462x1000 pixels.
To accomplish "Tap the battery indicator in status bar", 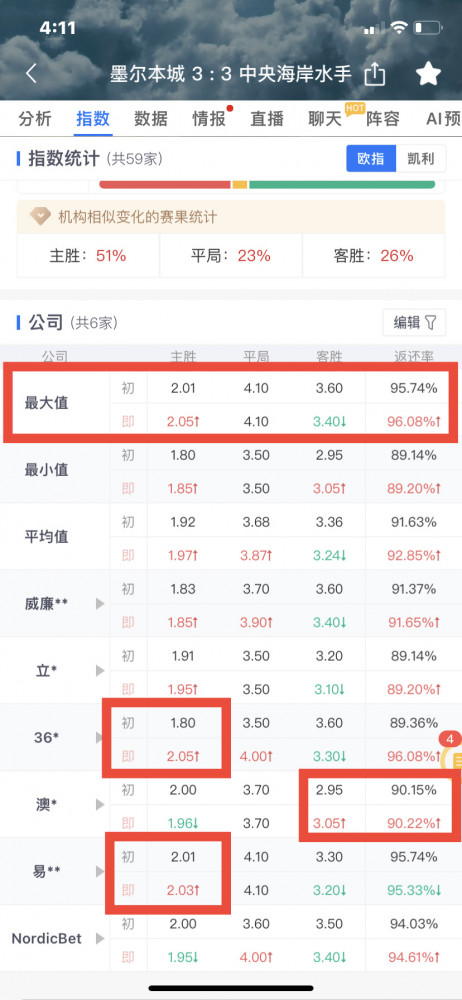I will pyautogui.click(x=428, y=28).
